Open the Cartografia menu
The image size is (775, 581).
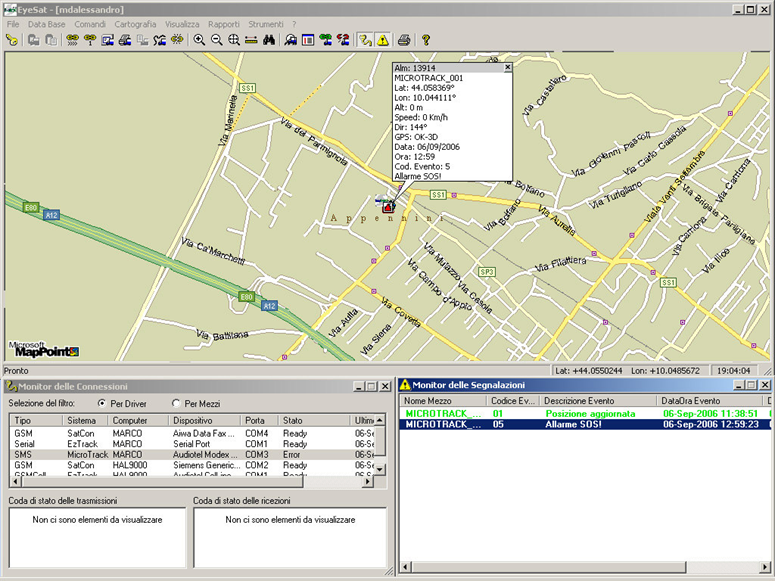point(135,24)
